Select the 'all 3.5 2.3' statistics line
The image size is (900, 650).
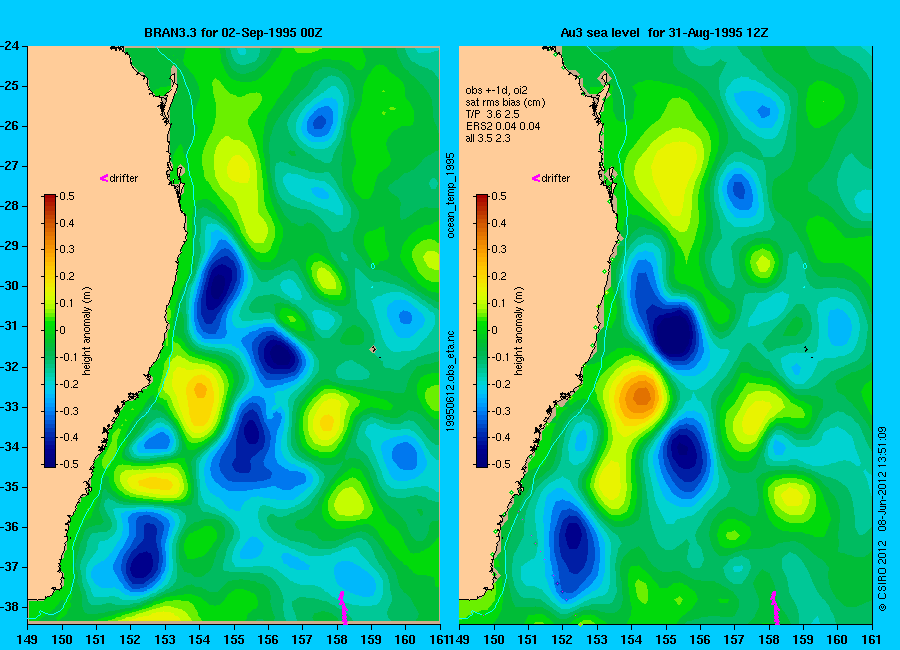488,138
